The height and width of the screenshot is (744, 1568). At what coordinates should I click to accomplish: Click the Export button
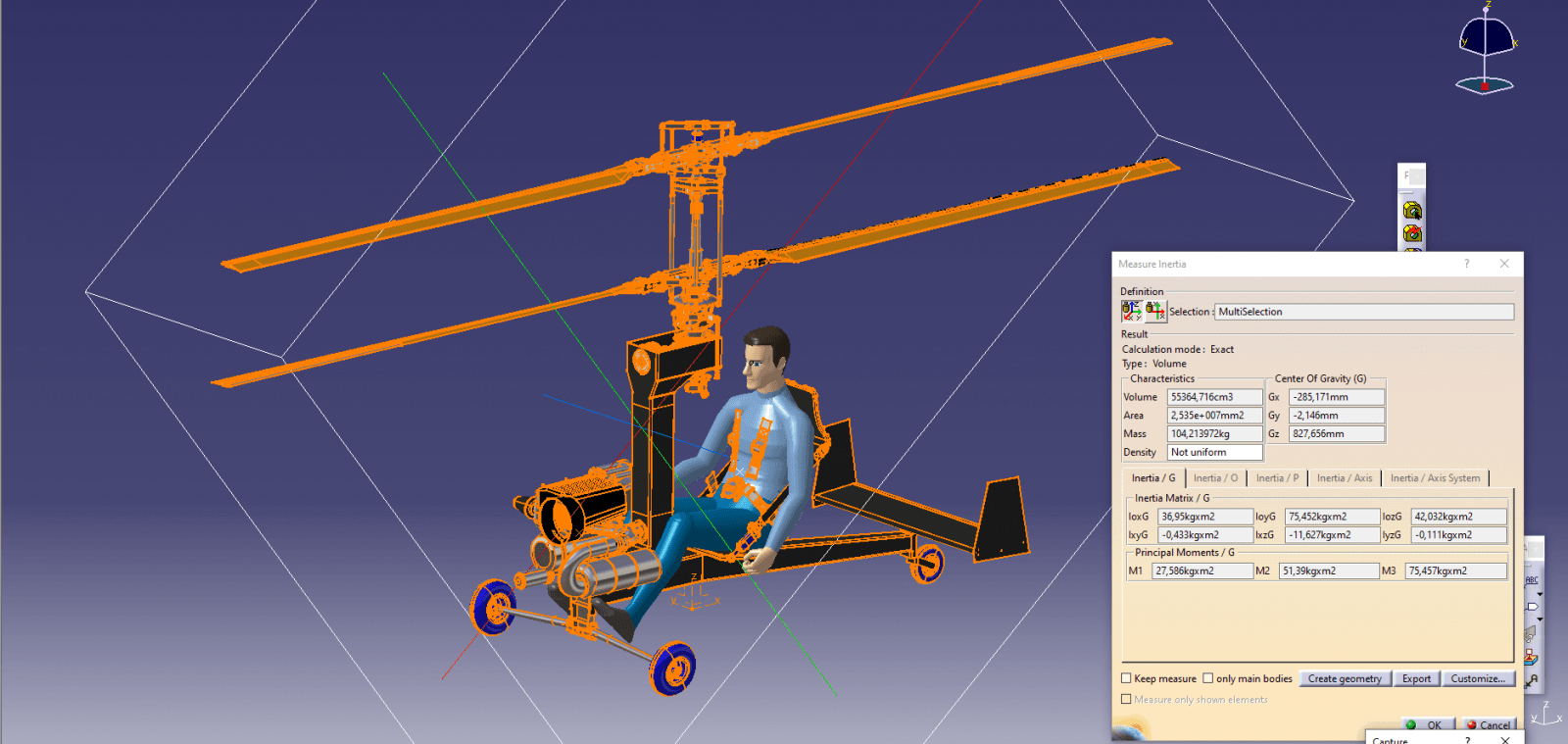coord(1416,678)
